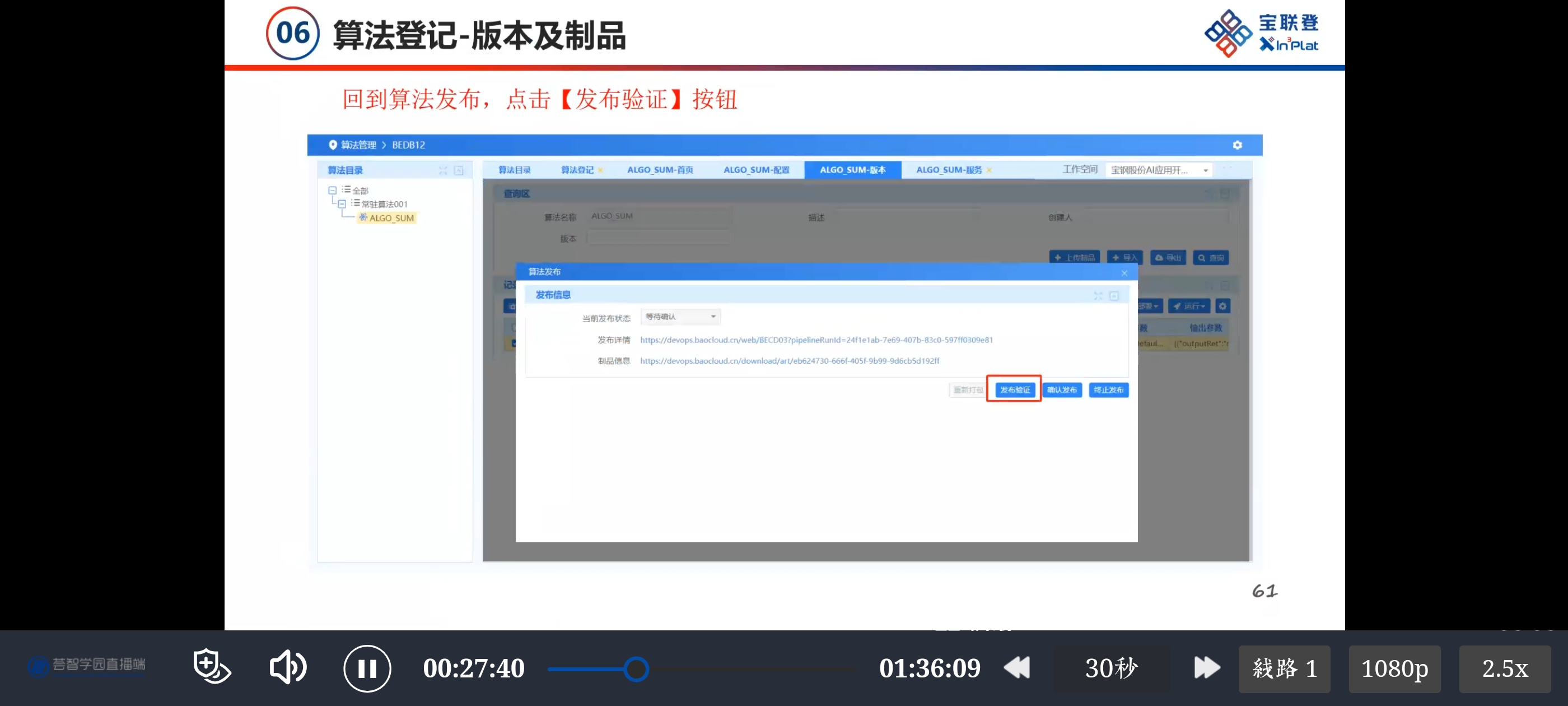This screenshot has width=1568, height=706.
Task: Open the 发布详情 pipeline link
Action: 816,340
